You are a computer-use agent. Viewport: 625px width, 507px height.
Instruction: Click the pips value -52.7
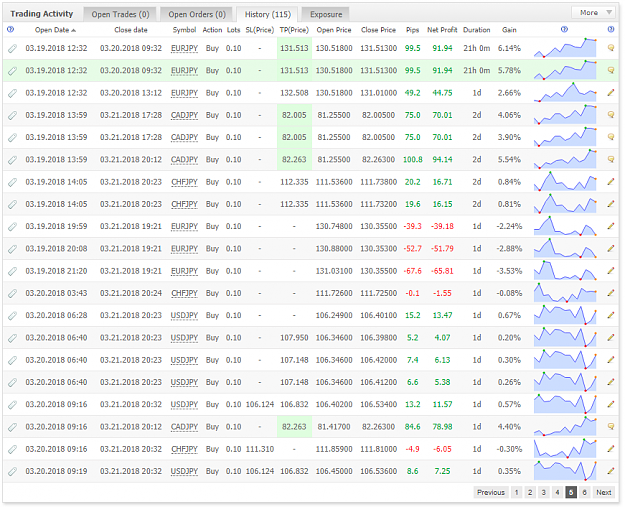click(413, 248)
